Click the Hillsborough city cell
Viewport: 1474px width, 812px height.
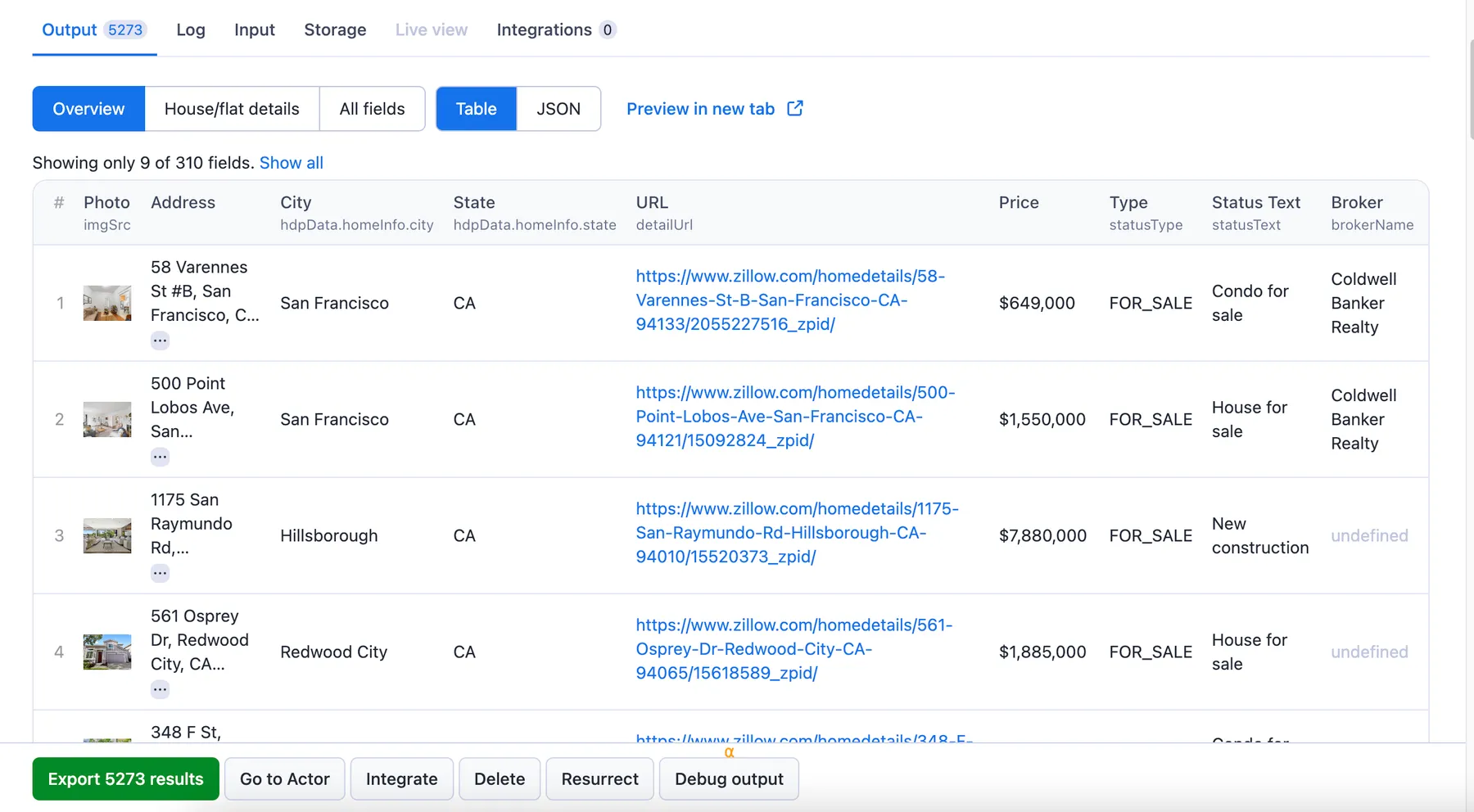[329, 535]
